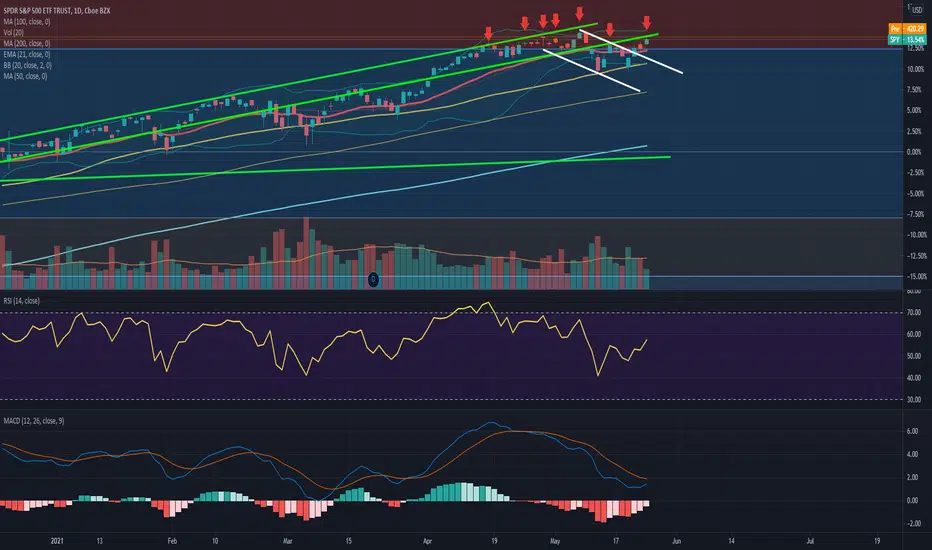Viewport: 932px width, 550px height.
Task: Click the Jun label on time axis
Action: pyautogui.click(x=676, y=541)
